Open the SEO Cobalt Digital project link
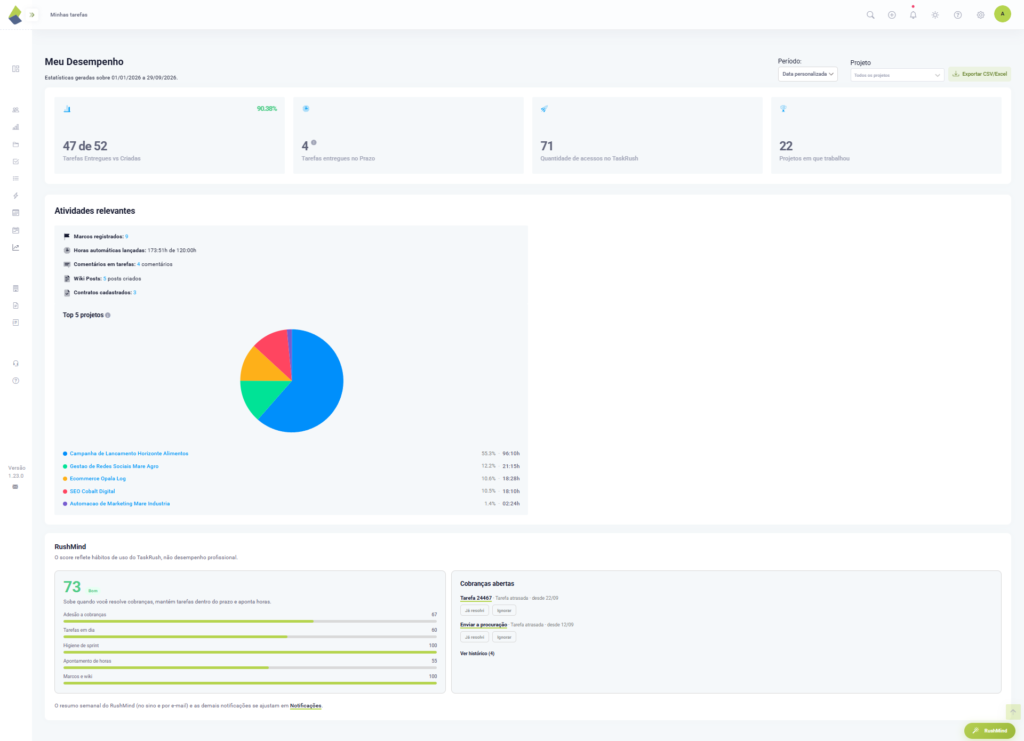 tap(92, 491)
